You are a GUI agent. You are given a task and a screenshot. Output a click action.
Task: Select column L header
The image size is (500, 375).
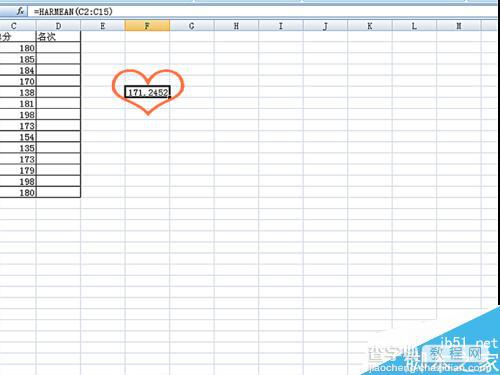pyautogui.click(x=414, y=26)
